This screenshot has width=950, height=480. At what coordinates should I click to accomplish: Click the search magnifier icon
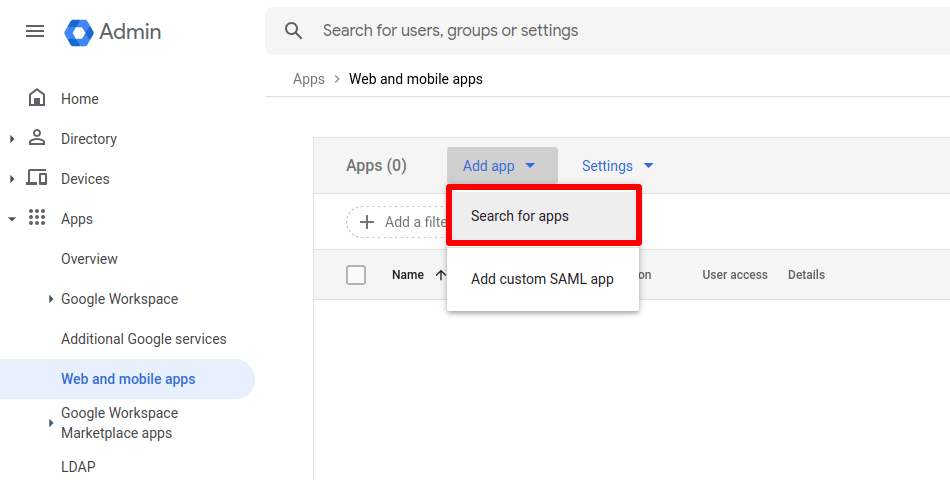point(293,31)
